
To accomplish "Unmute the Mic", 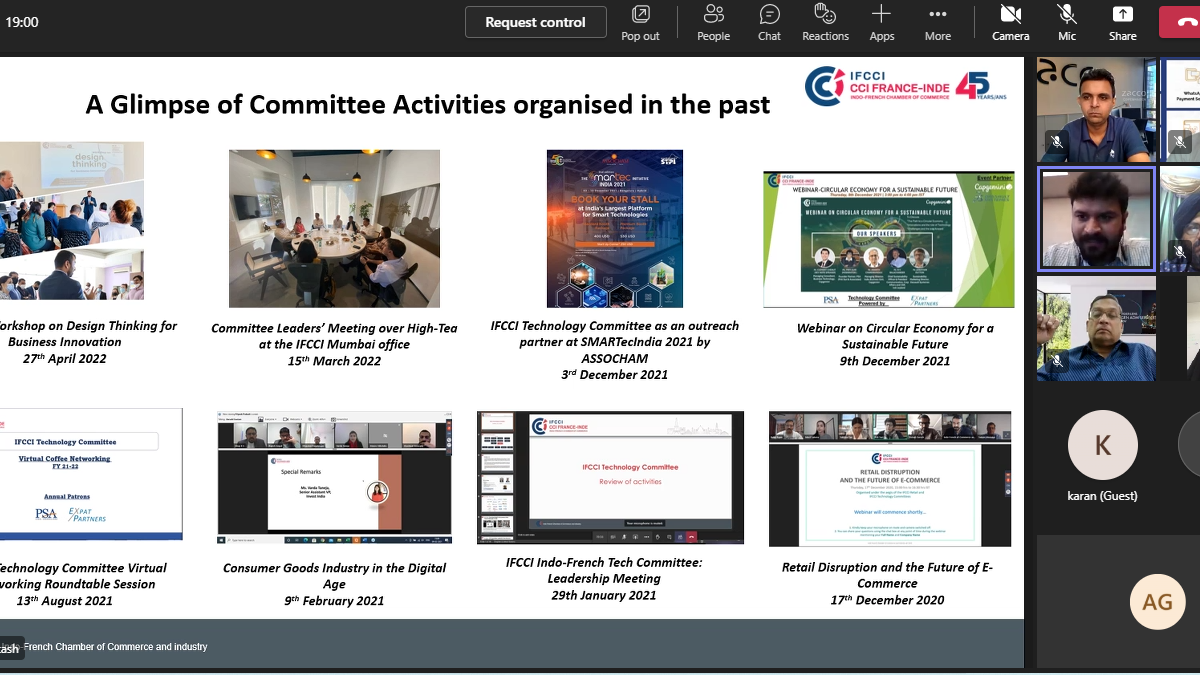I will 1067,23.
